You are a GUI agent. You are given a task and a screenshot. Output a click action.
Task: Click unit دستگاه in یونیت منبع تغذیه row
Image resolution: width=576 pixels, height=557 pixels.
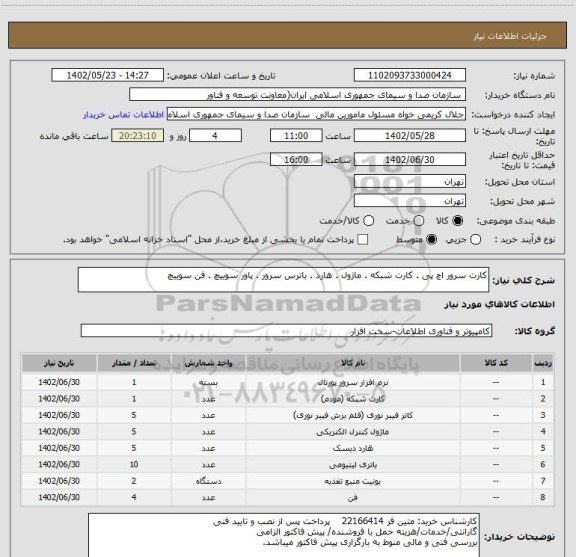tap(208, 481)
